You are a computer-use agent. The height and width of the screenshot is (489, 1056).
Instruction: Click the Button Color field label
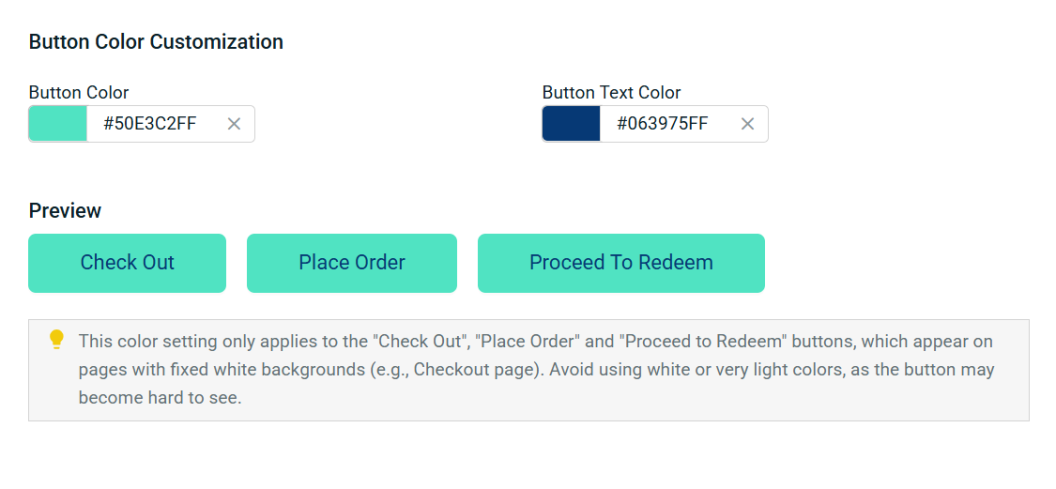coord(79,92)
